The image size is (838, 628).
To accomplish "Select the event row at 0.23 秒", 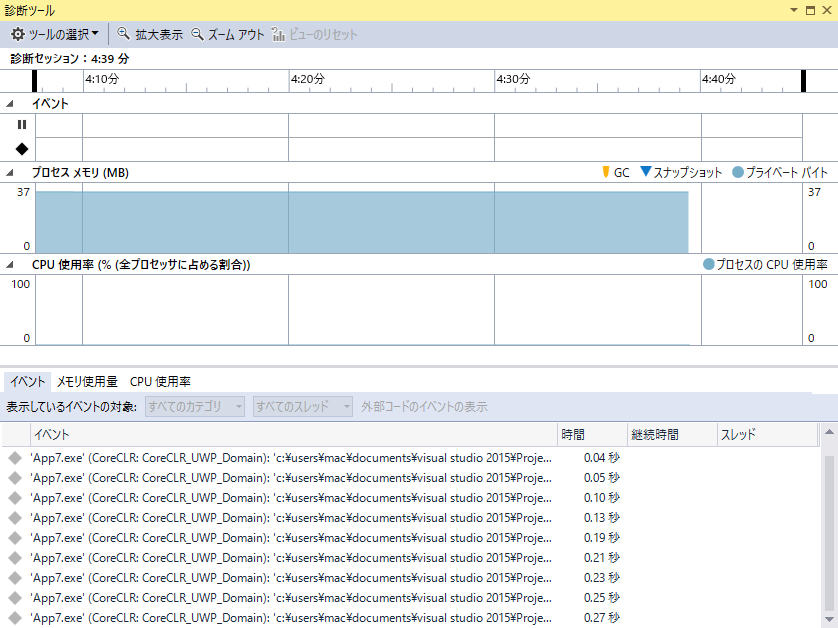I will pos(410,578).
